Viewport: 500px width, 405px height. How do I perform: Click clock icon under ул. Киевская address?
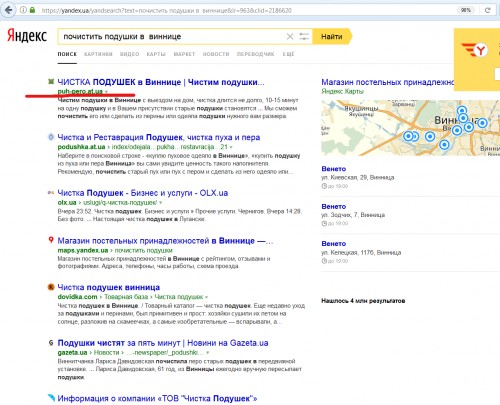[324, 186]
